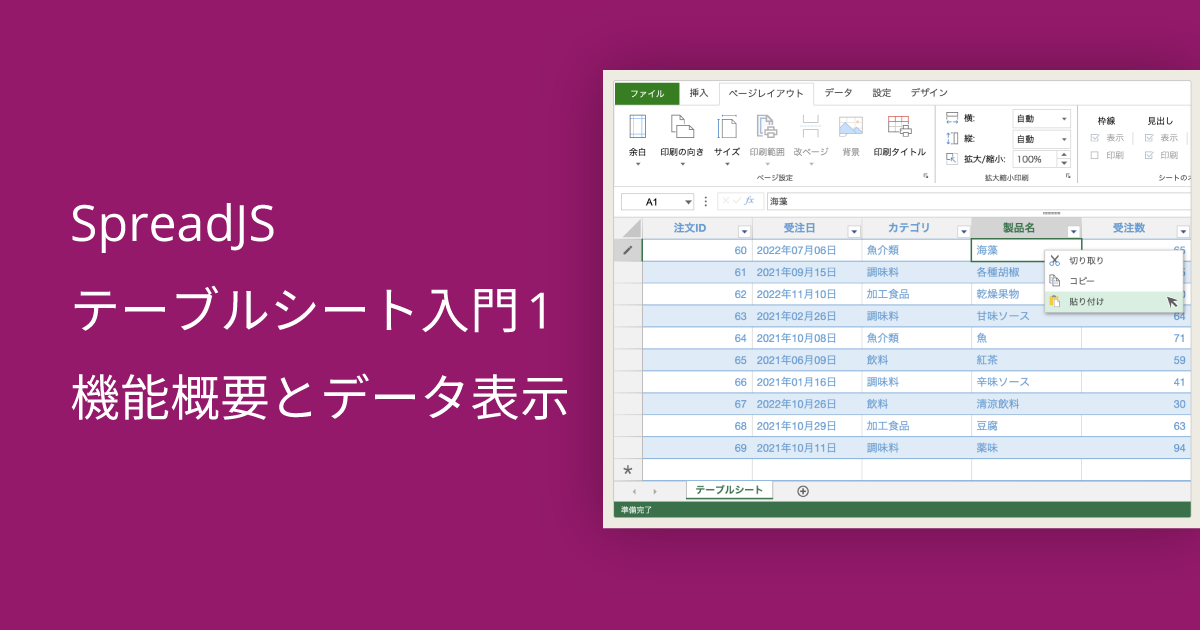This screenshot has width=1200, height=630.
Task: Click the 背景 (background) icon
Action: click(851, 135)
